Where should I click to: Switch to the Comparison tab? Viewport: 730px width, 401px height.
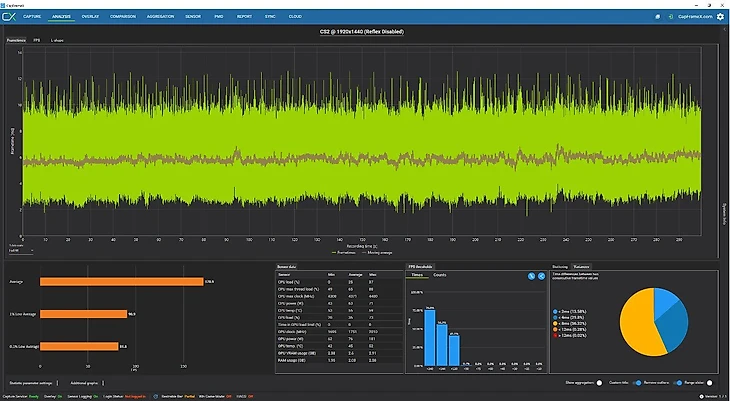click(x=123, y=16)
